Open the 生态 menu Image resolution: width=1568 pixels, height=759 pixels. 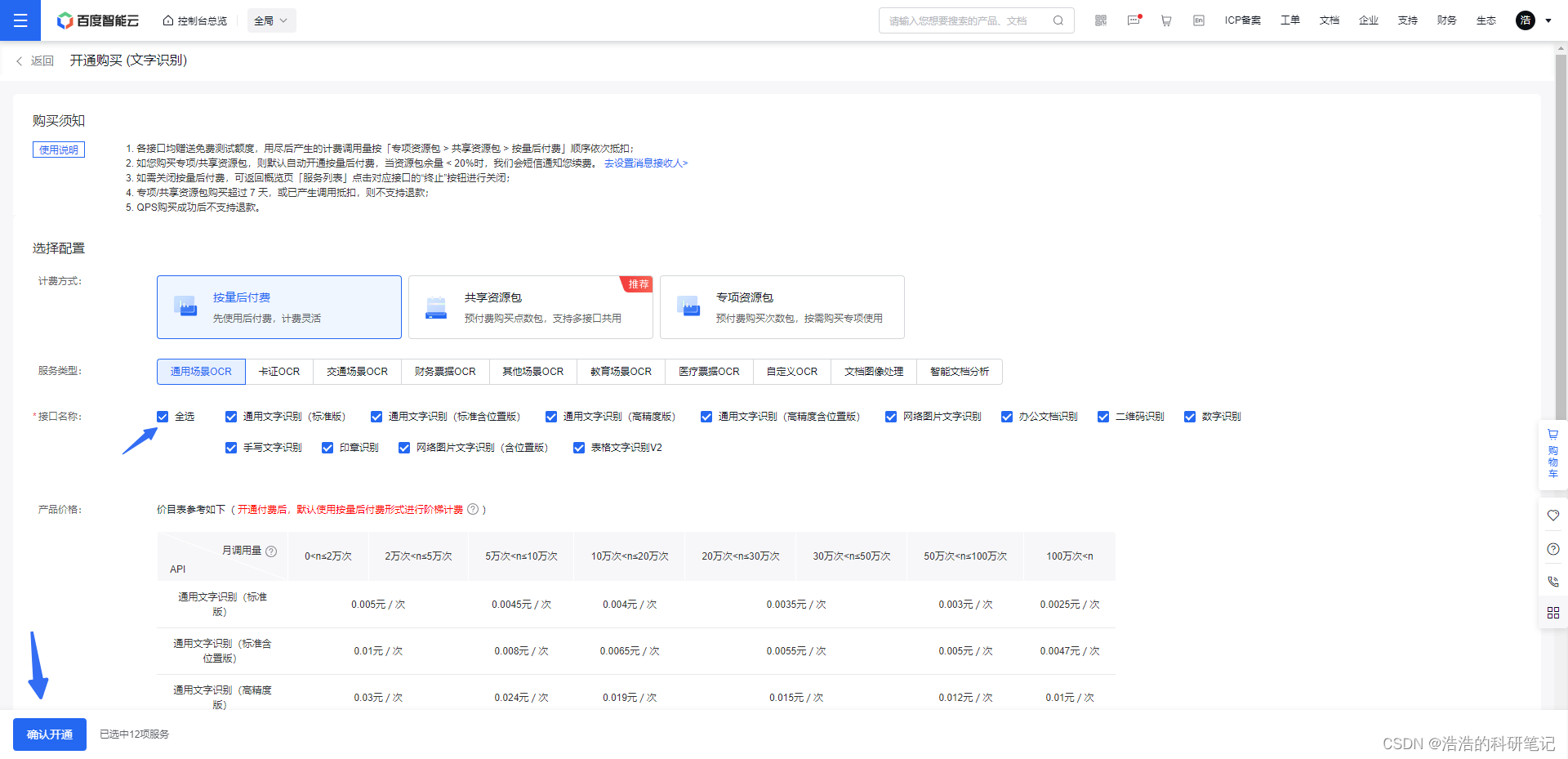(x=1486, y=20)
